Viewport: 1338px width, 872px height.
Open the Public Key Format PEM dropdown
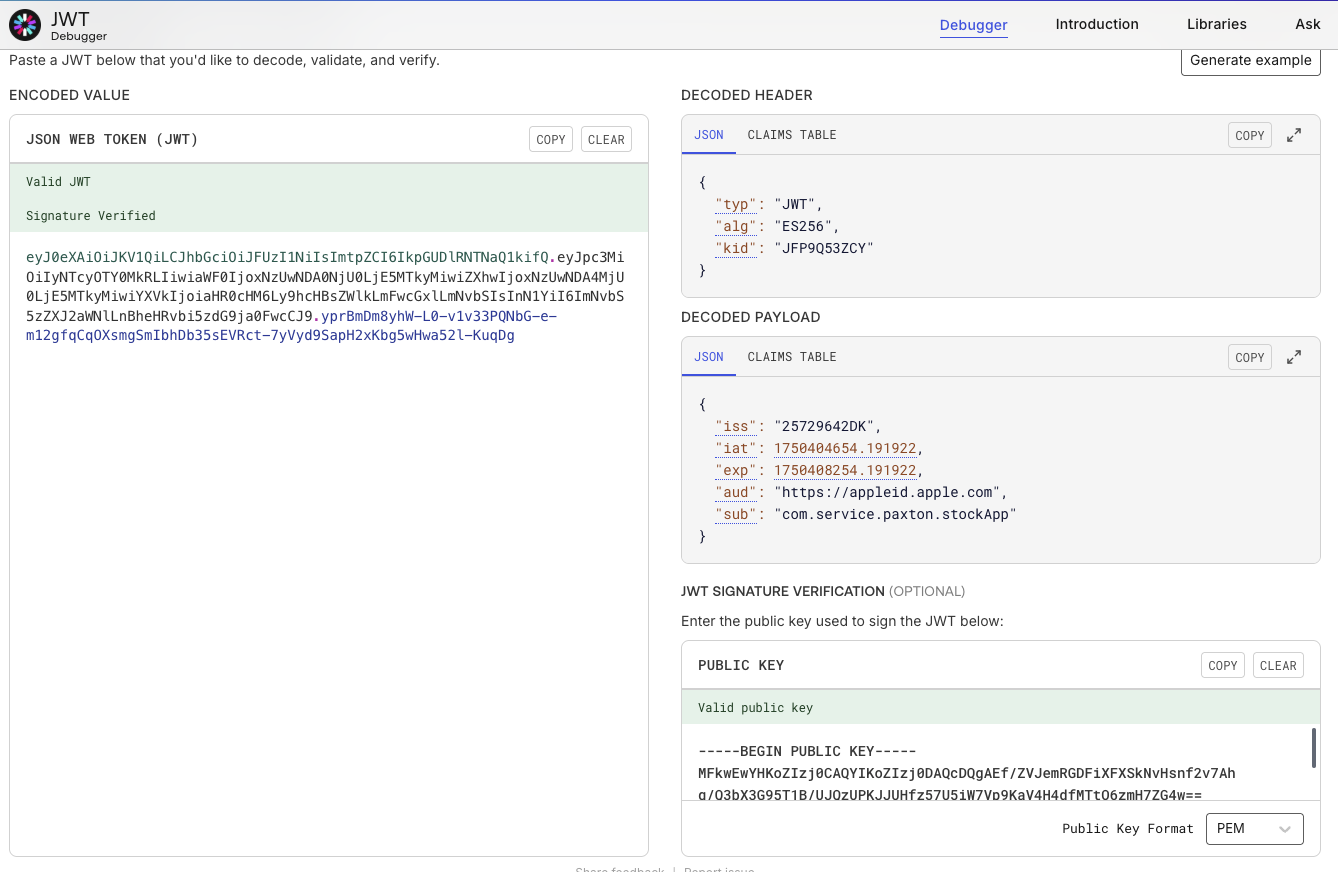click(x=1255, y=829)
